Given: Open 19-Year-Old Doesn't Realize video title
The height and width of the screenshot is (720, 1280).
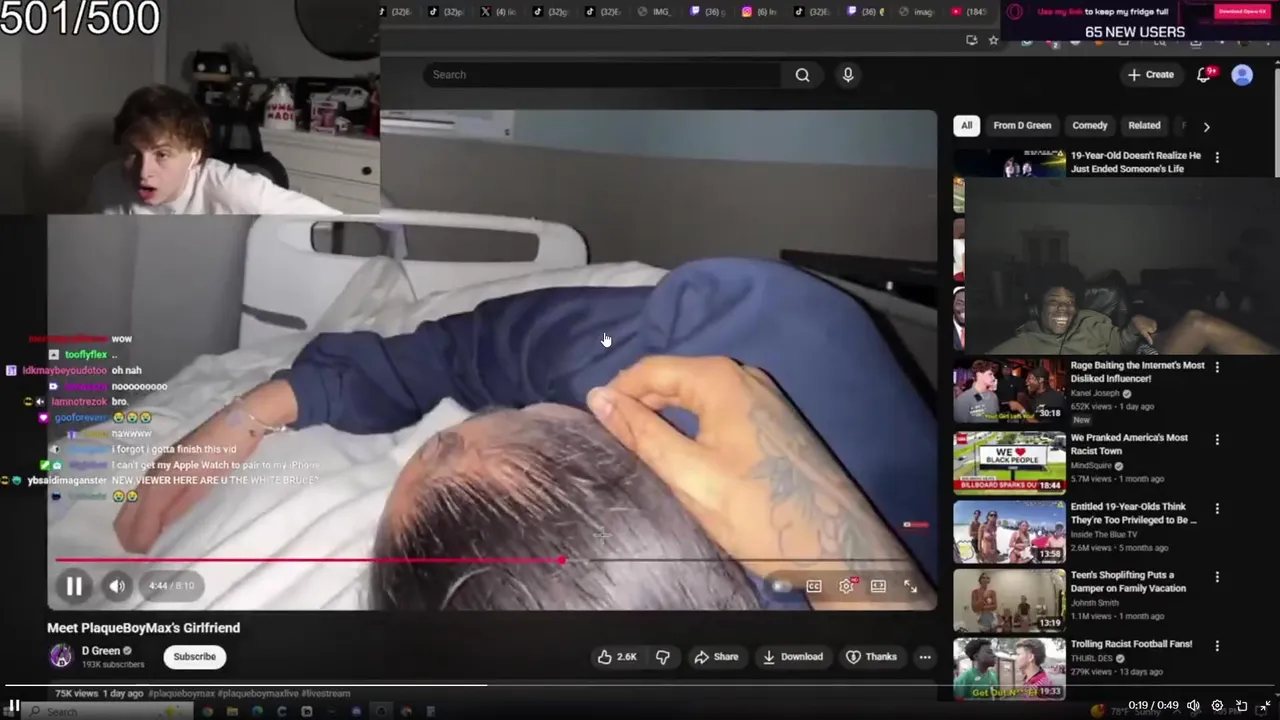Looking at the screenshot, I should coord(1136,162).
